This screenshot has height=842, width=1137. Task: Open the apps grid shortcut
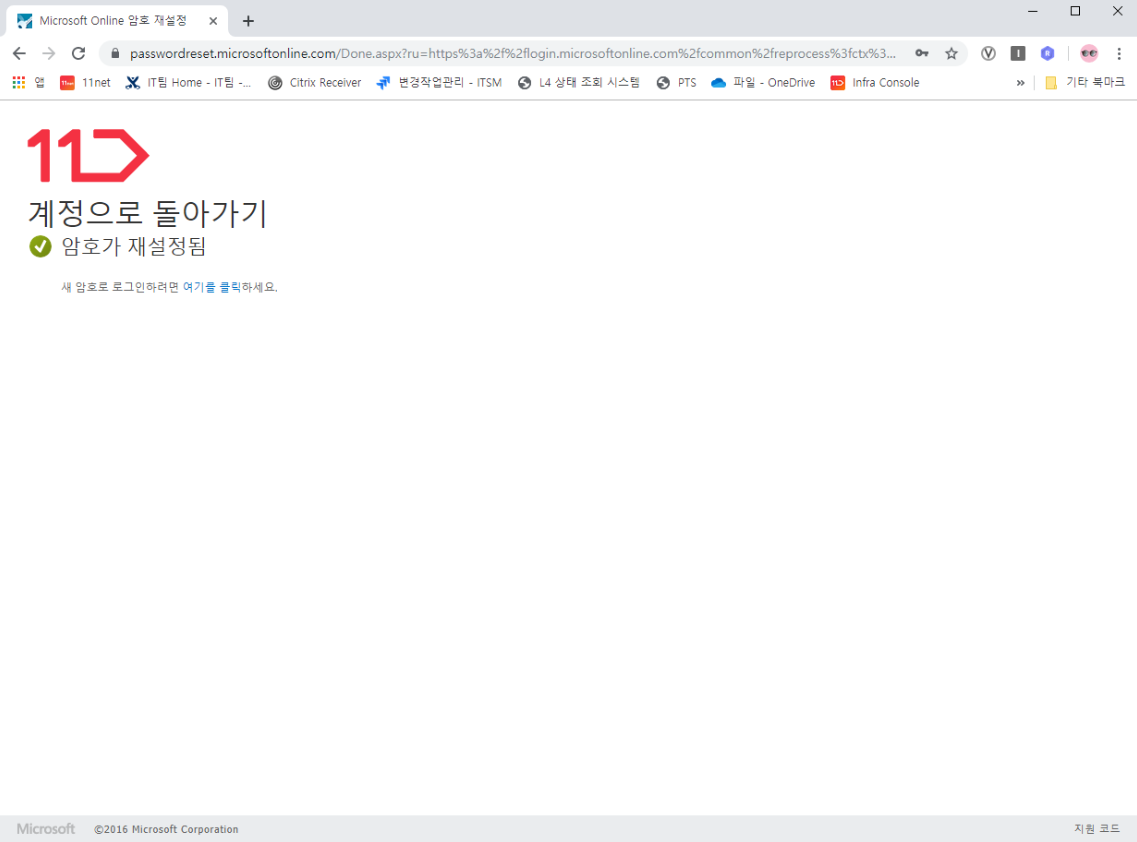(28, 83)
